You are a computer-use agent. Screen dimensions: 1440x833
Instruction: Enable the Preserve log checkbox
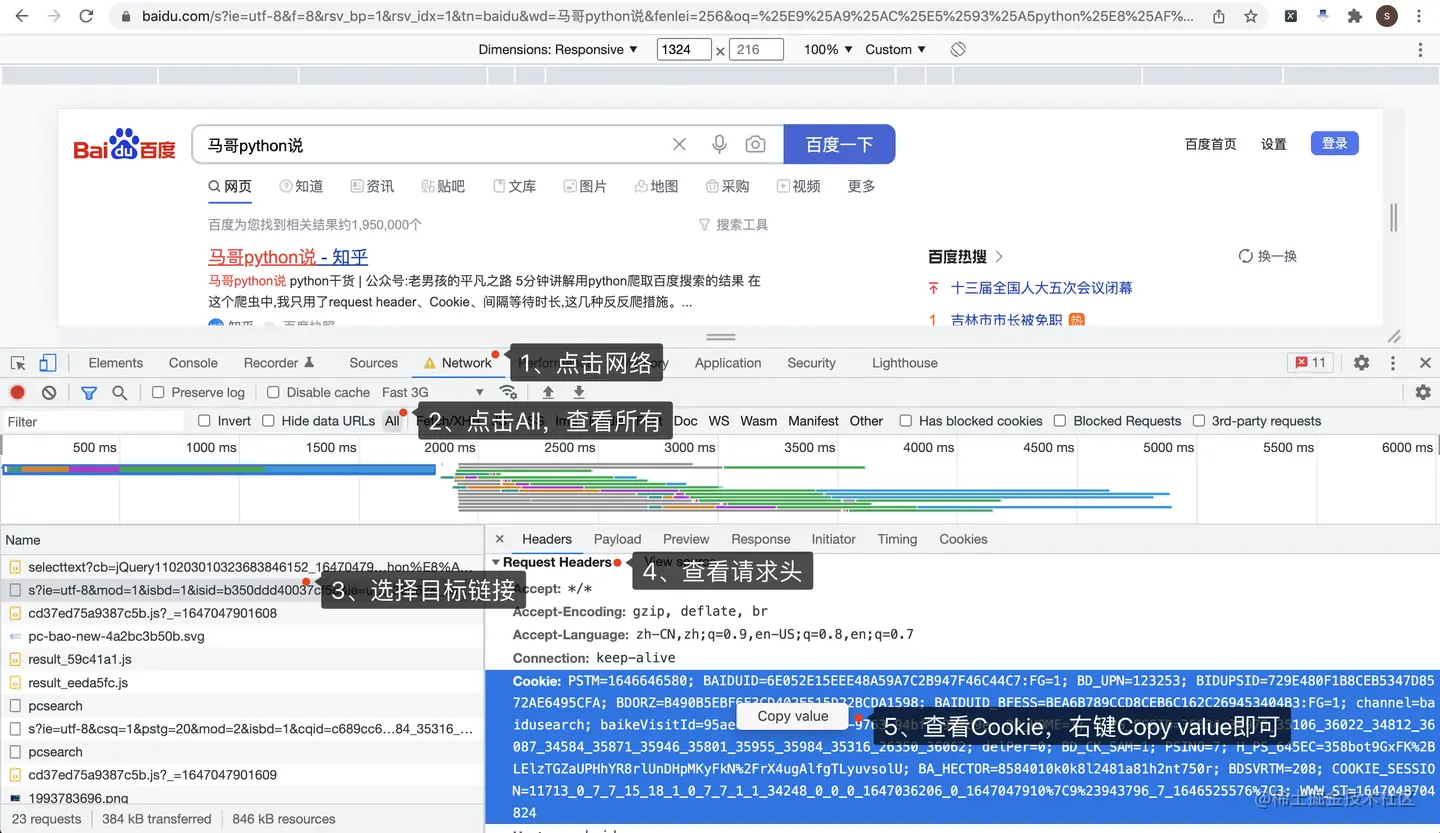point(156,391)
